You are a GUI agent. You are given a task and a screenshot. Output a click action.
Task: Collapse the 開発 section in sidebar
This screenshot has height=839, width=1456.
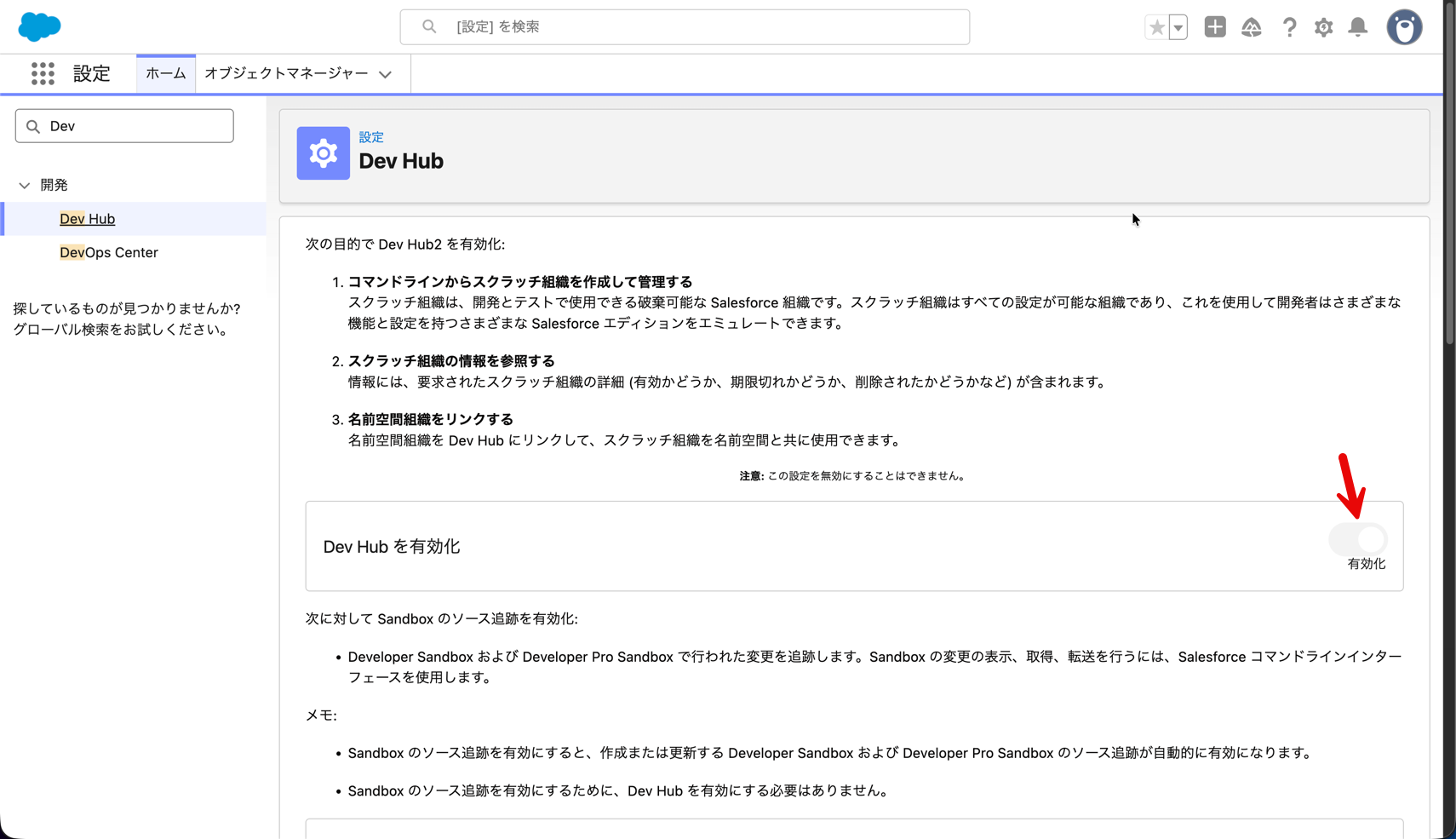coord(25,185)
